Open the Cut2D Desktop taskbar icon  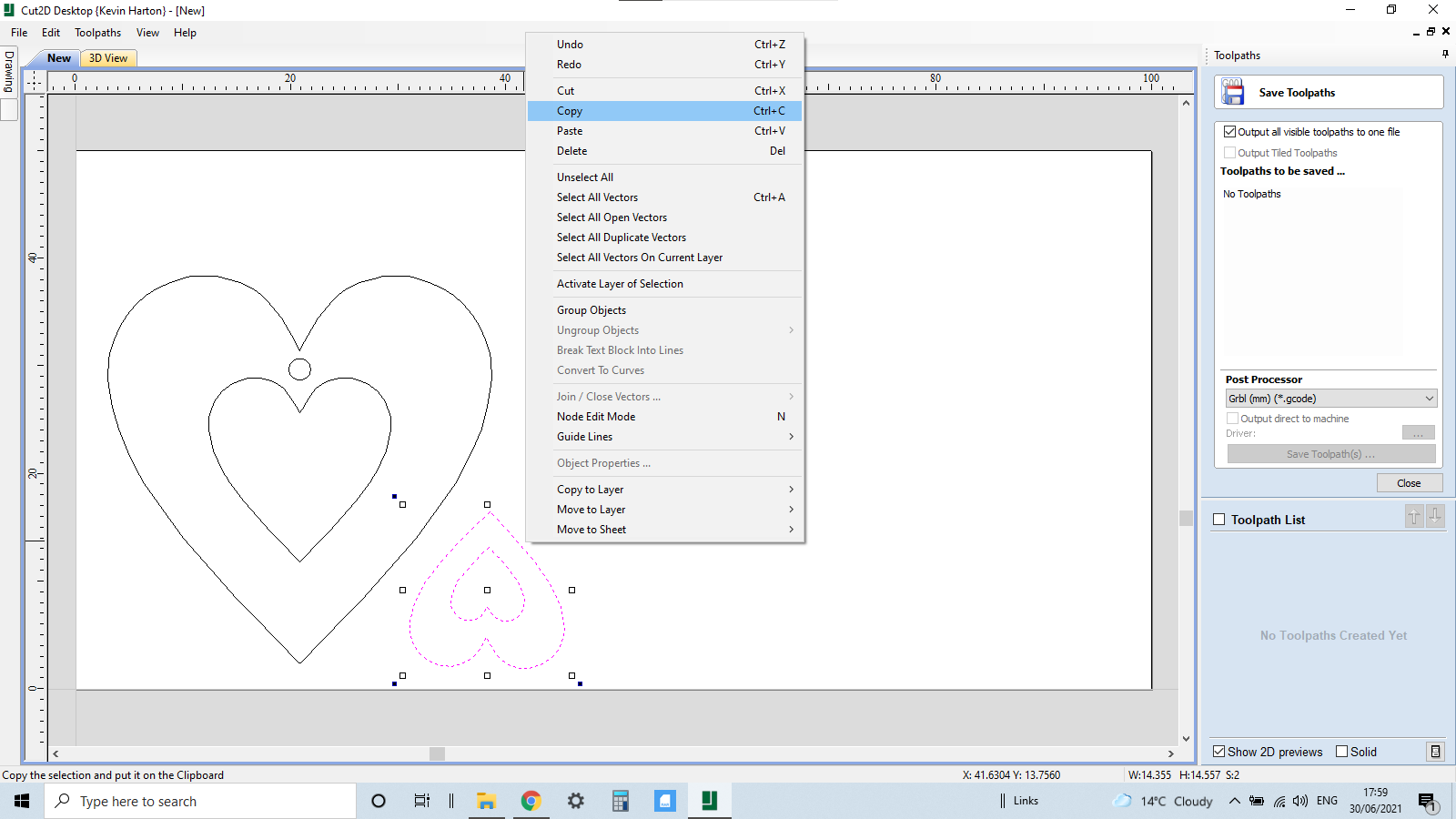pyautogui.click(x=709, y=801)
